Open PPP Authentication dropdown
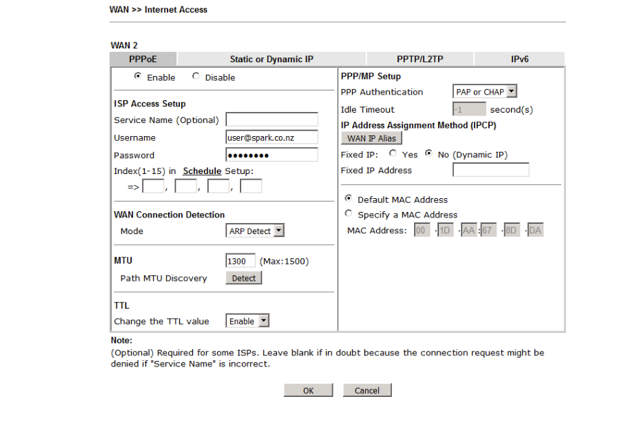Image resolution: width=640 pixels, height=437 pixels. [485, 92]
